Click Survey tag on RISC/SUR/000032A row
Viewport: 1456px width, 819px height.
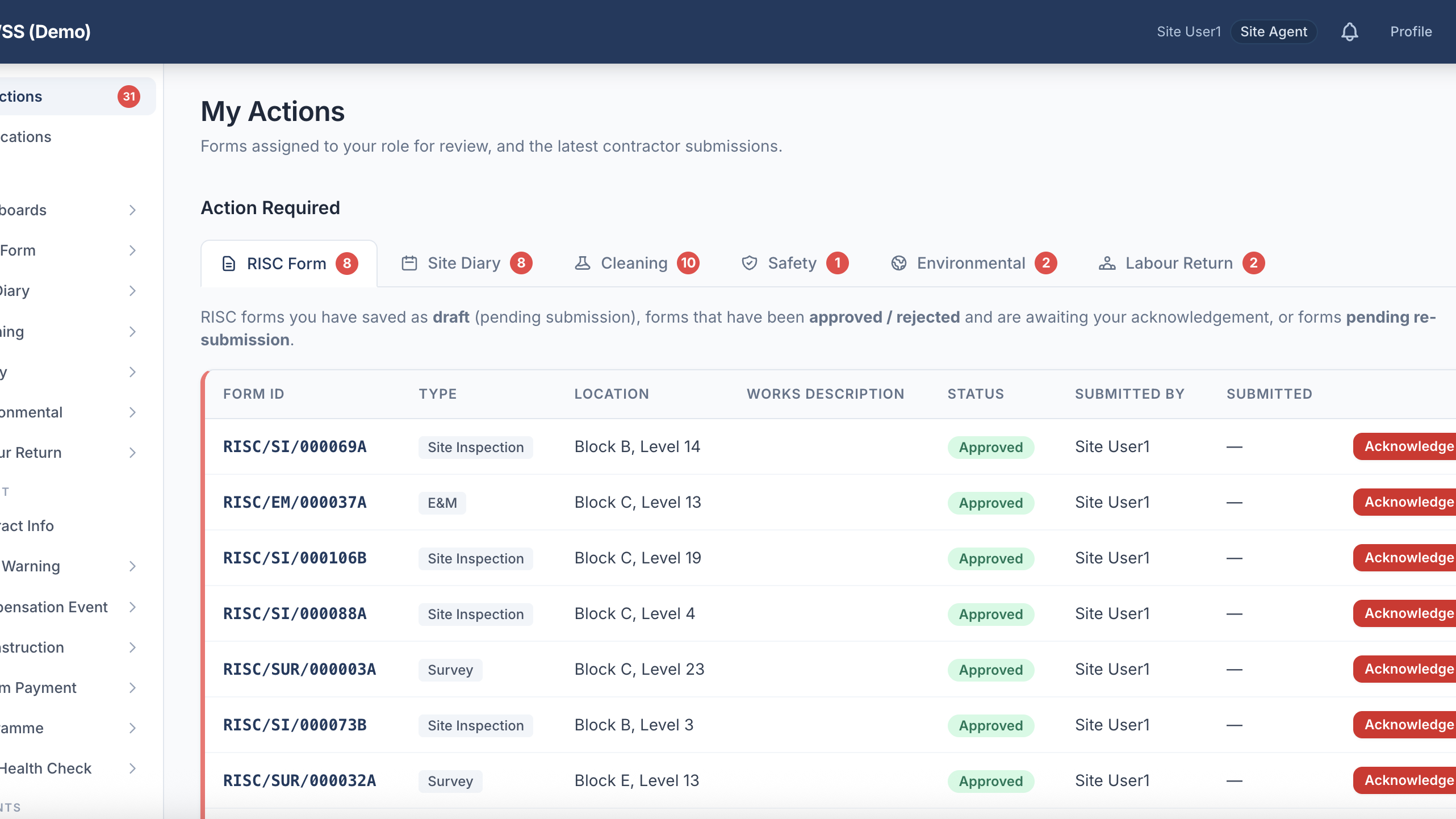tap(450, 782)
